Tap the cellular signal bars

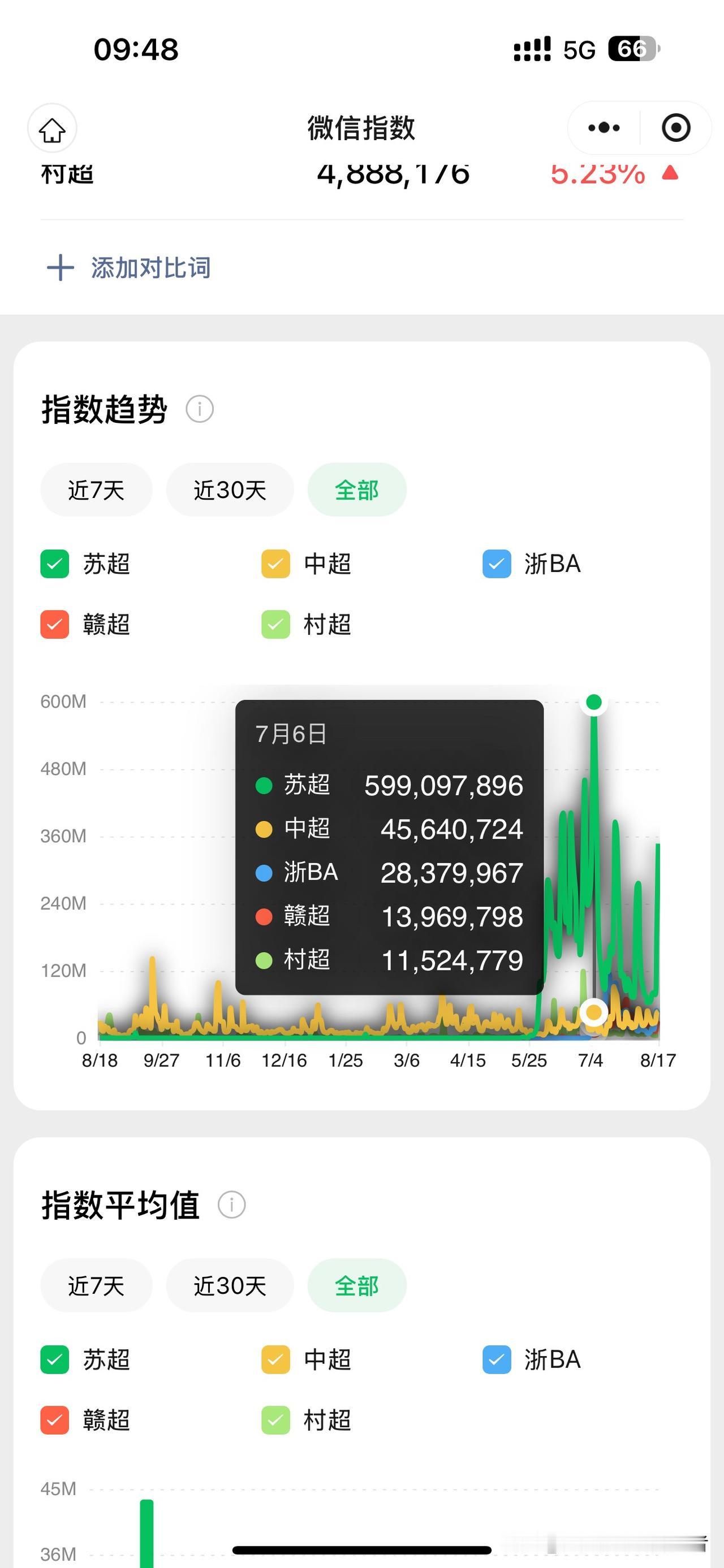tap(532, 49)
